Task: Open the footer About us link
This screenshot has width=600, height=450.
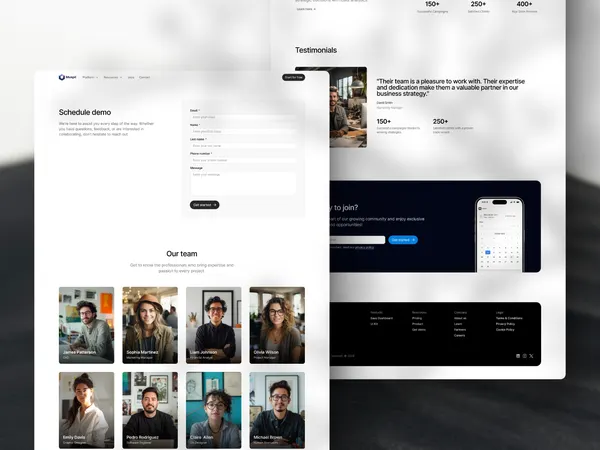Action: (460, 318)
